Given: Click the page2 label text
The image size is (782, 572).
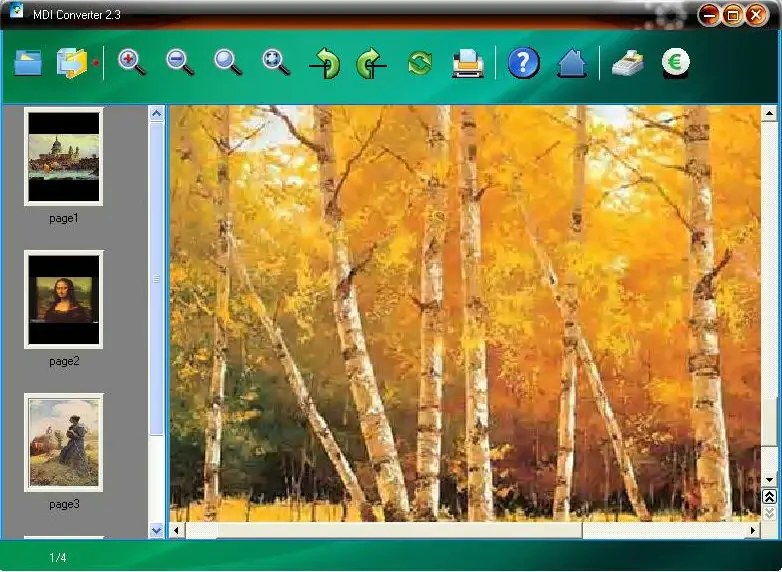Looking at the screenshot, I should click(x=64, y=361).
